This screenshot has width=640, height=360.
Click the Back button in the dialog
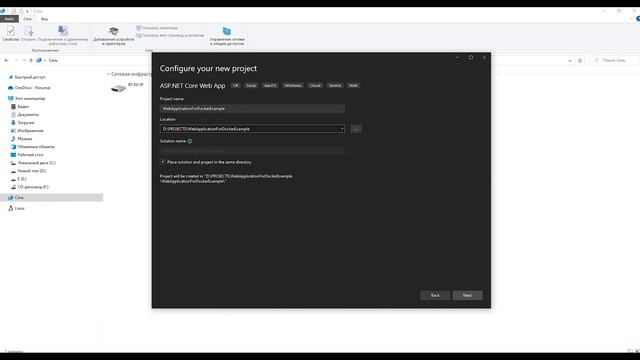pos(436,295)
